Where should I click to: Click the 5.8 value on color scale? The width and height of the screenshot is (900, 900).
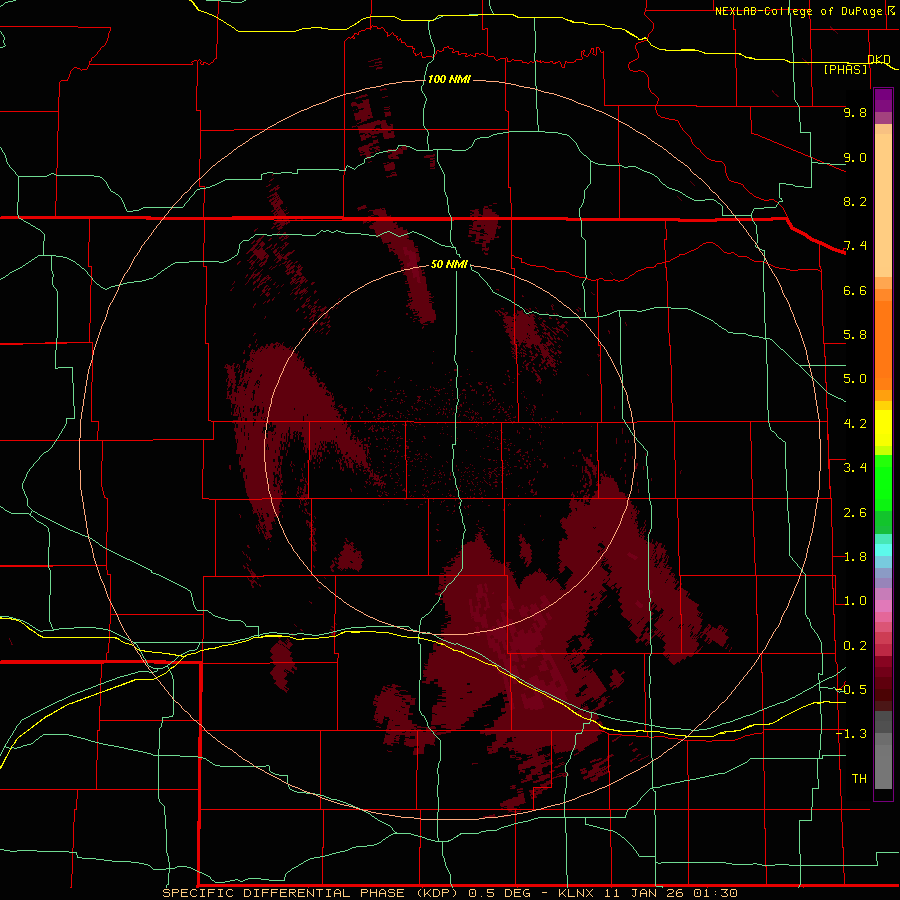(x=855, y=335)
